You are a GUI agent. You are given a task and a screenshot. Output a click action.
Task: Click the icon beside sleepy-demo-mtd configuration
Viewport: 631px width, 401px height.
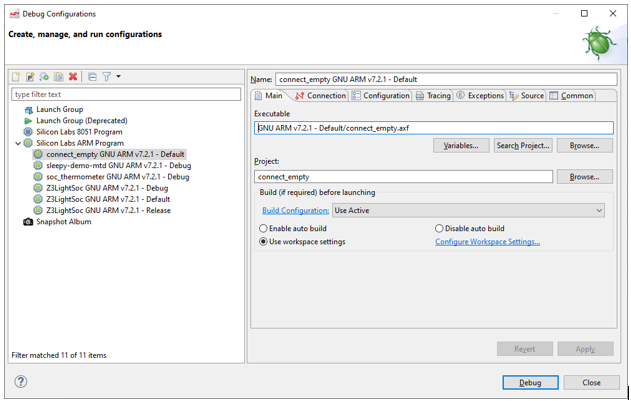click(x=38, y=165)
